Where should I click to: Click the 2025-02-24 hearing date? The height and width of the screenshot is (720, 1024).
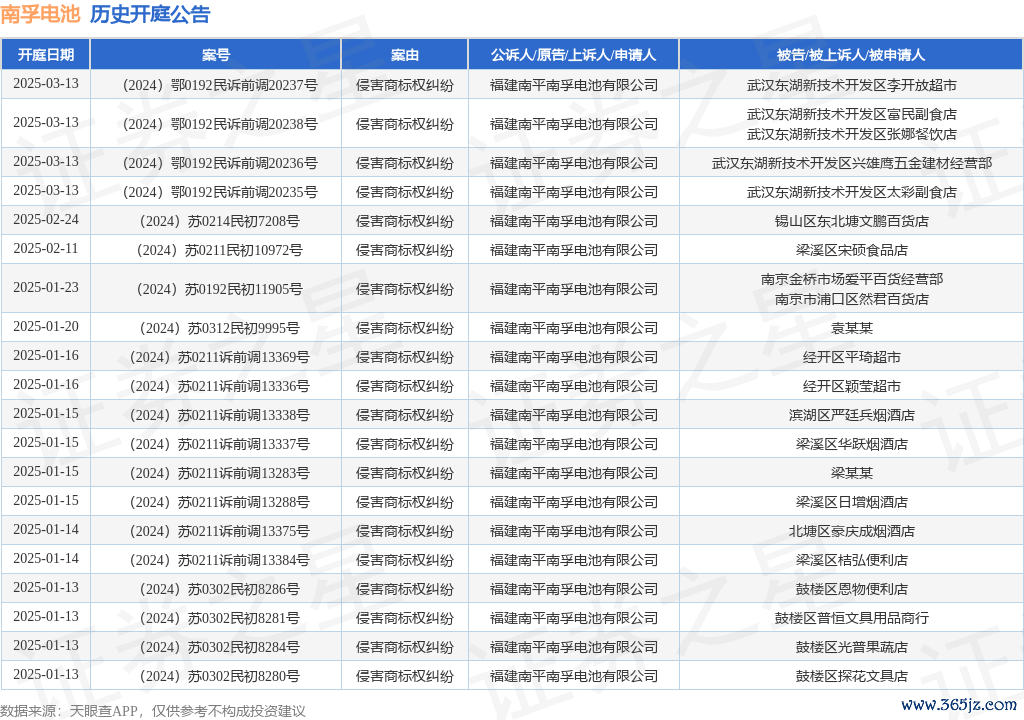pos(46,220)
